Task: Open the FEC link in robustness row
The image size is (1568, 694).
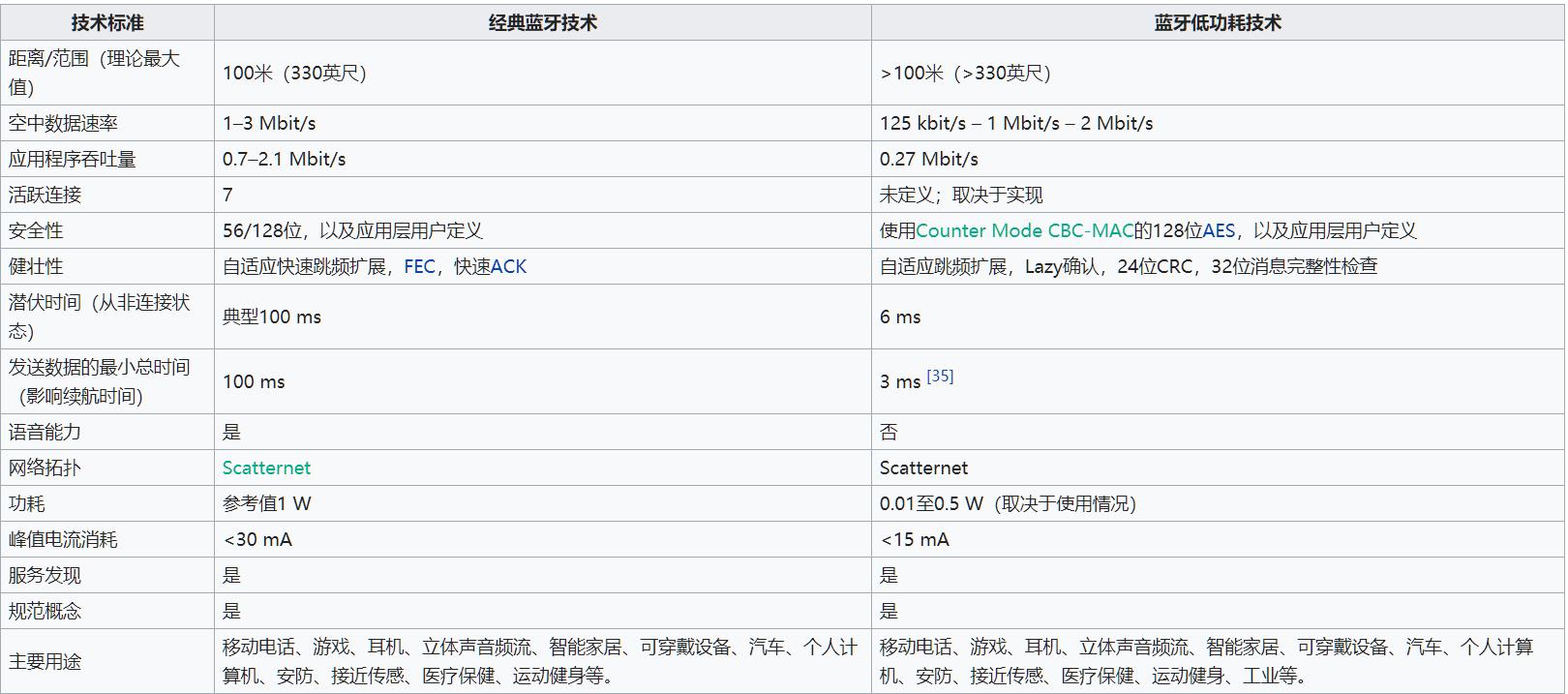Action: (419, 266)
